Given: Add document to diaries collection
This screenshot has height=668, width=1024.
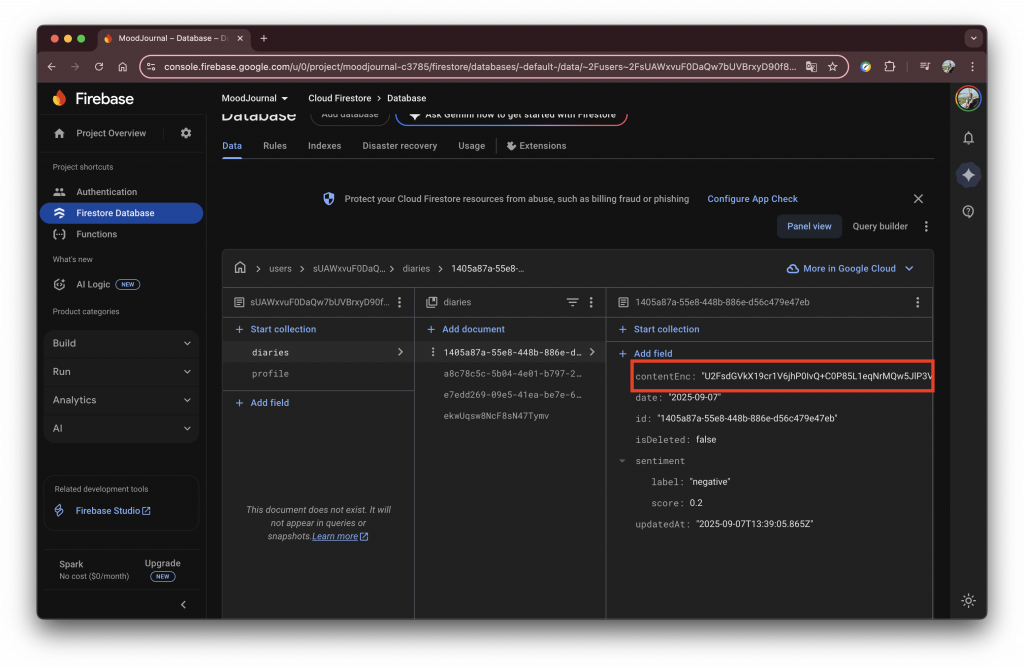Looking at the screenshot, I should [x=466, y=330].
